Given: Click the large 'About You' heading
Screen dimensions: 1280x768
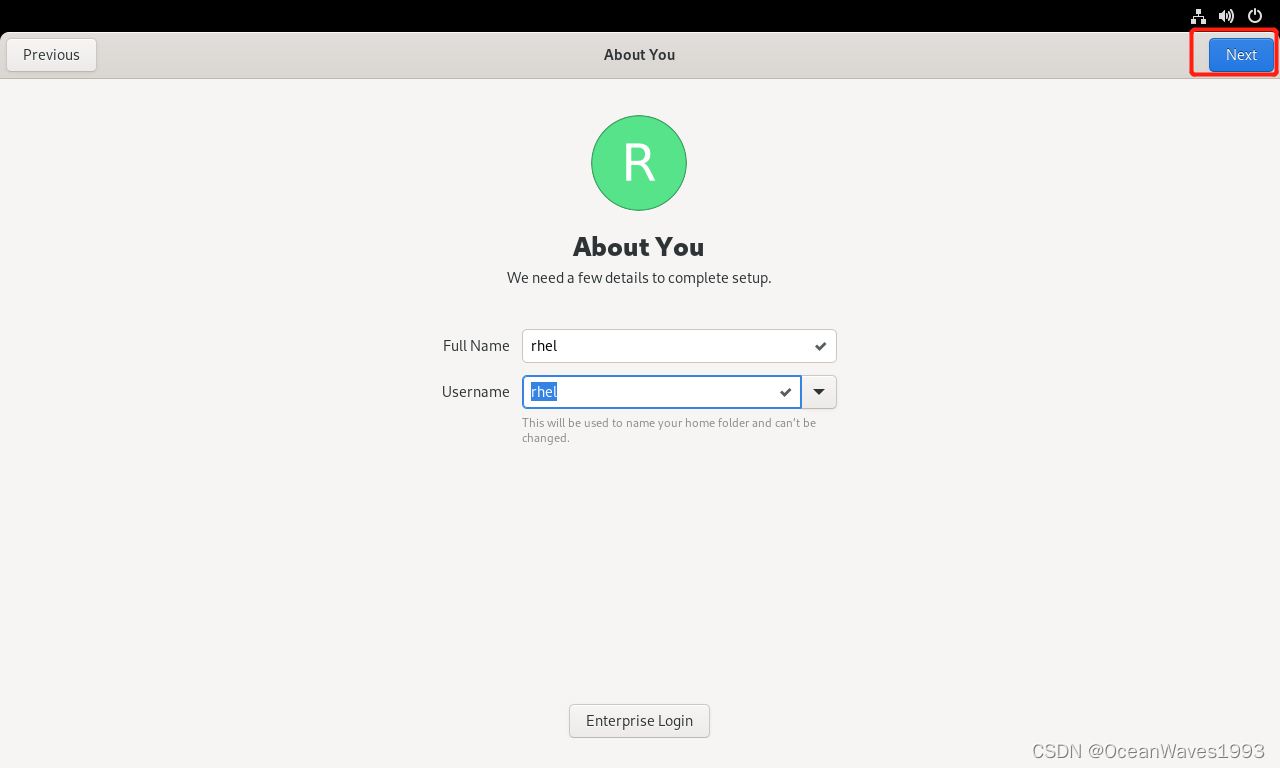Looking at the screenshot, I should pos(638,247).
